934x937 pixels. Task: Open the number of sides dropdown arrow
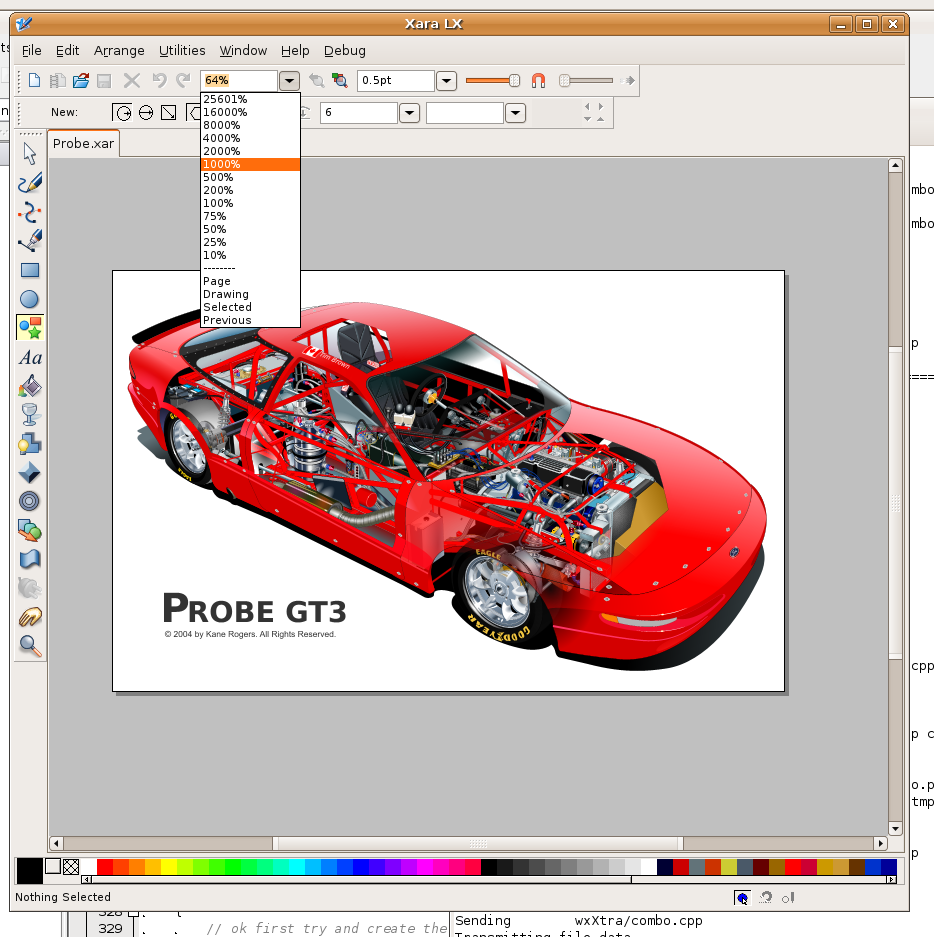click(x=409, y=113)
